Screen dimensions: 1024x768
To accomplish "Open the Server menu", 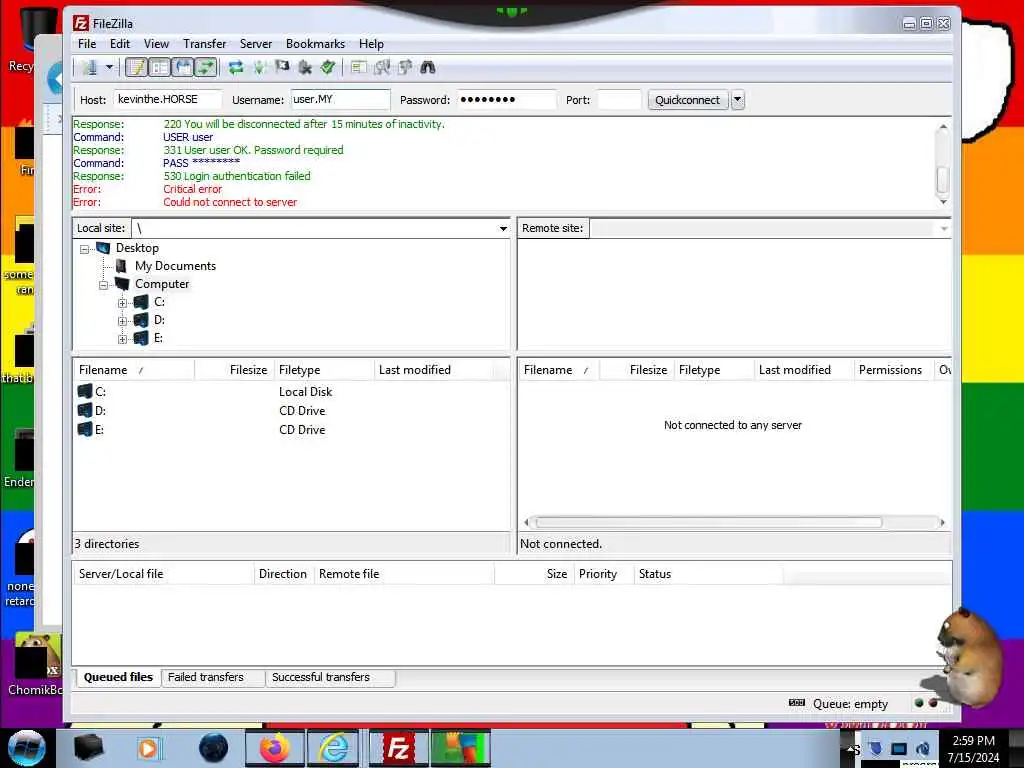I will [x=255, y=44].
